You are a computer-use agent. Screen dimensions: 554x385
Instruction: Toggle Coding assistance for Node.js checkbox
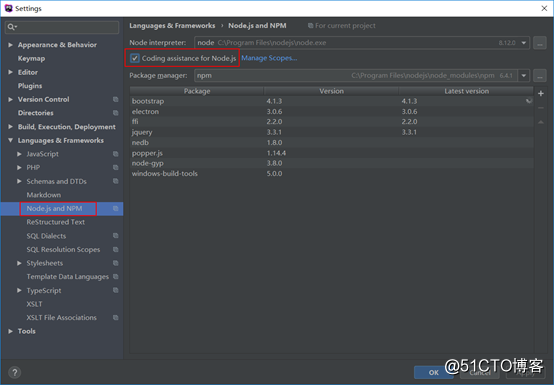(x=135, y=58)
